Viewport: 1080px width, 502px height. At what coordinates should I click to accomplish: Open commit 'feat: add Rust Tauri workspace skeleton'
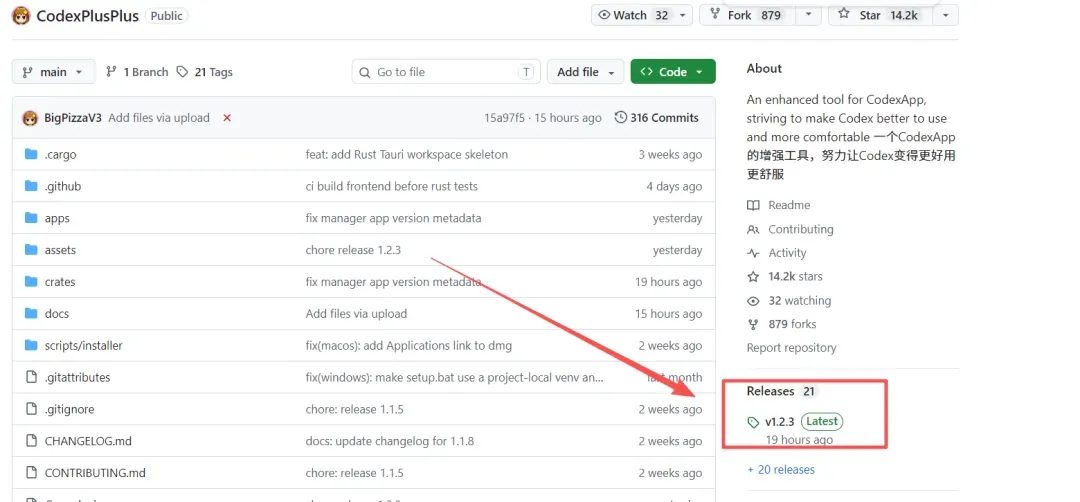(x=406, y=154)
